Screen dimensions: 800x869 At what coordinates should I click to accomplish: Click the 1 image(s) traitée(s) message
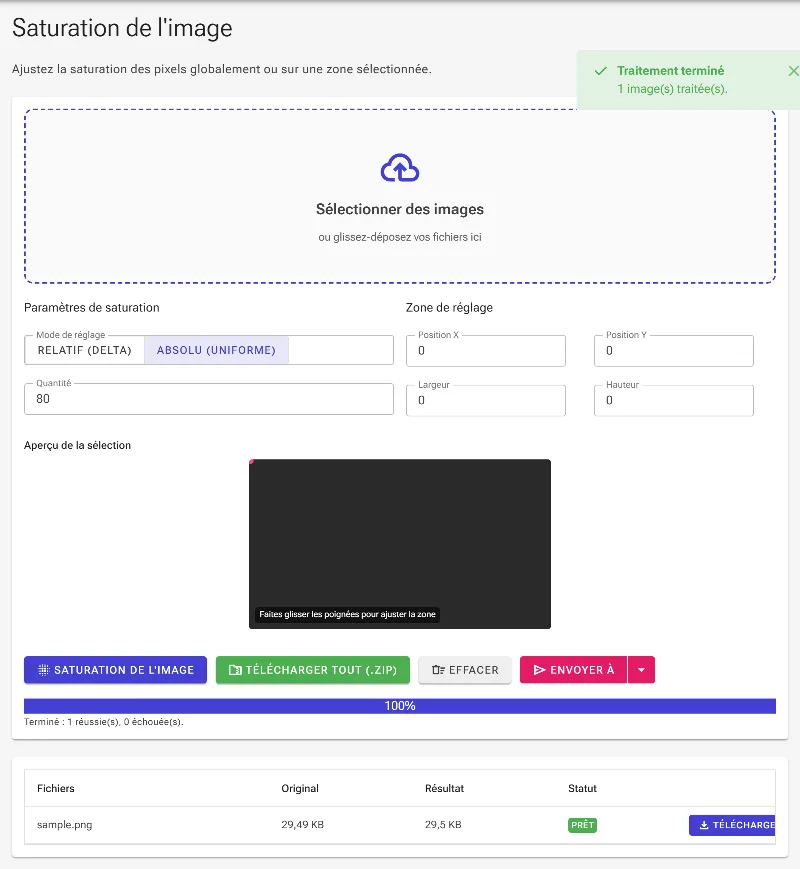coord(672,89)
